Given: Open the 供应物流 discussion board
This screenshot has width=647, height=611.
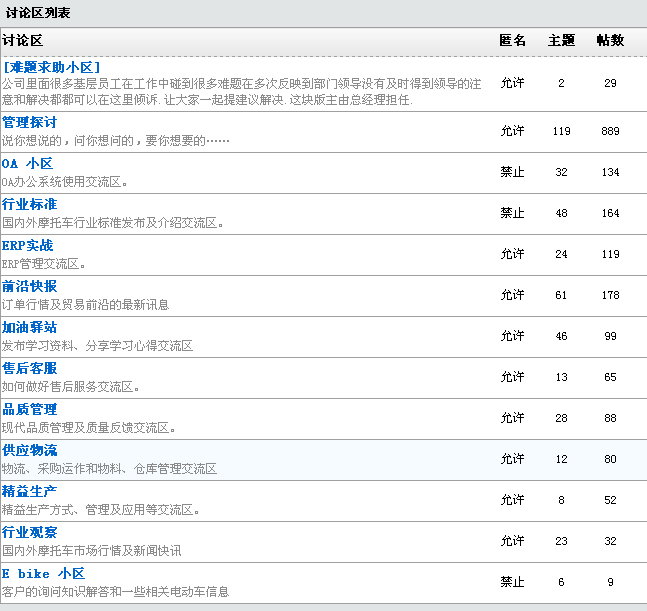Looking at the screenshot, I should (x=29, y=450).
